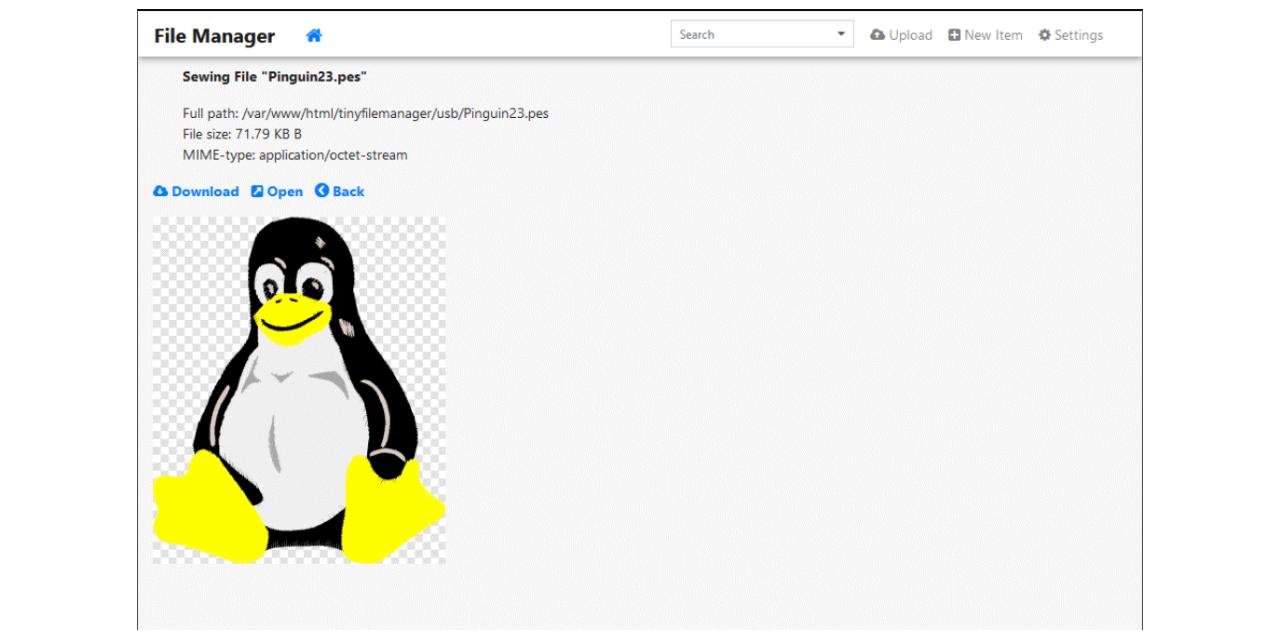The height and width of the screenshot is (640, 1280).
Task: Go to the home folder icon
Action: pyautogui.click(x=313, y=36)
